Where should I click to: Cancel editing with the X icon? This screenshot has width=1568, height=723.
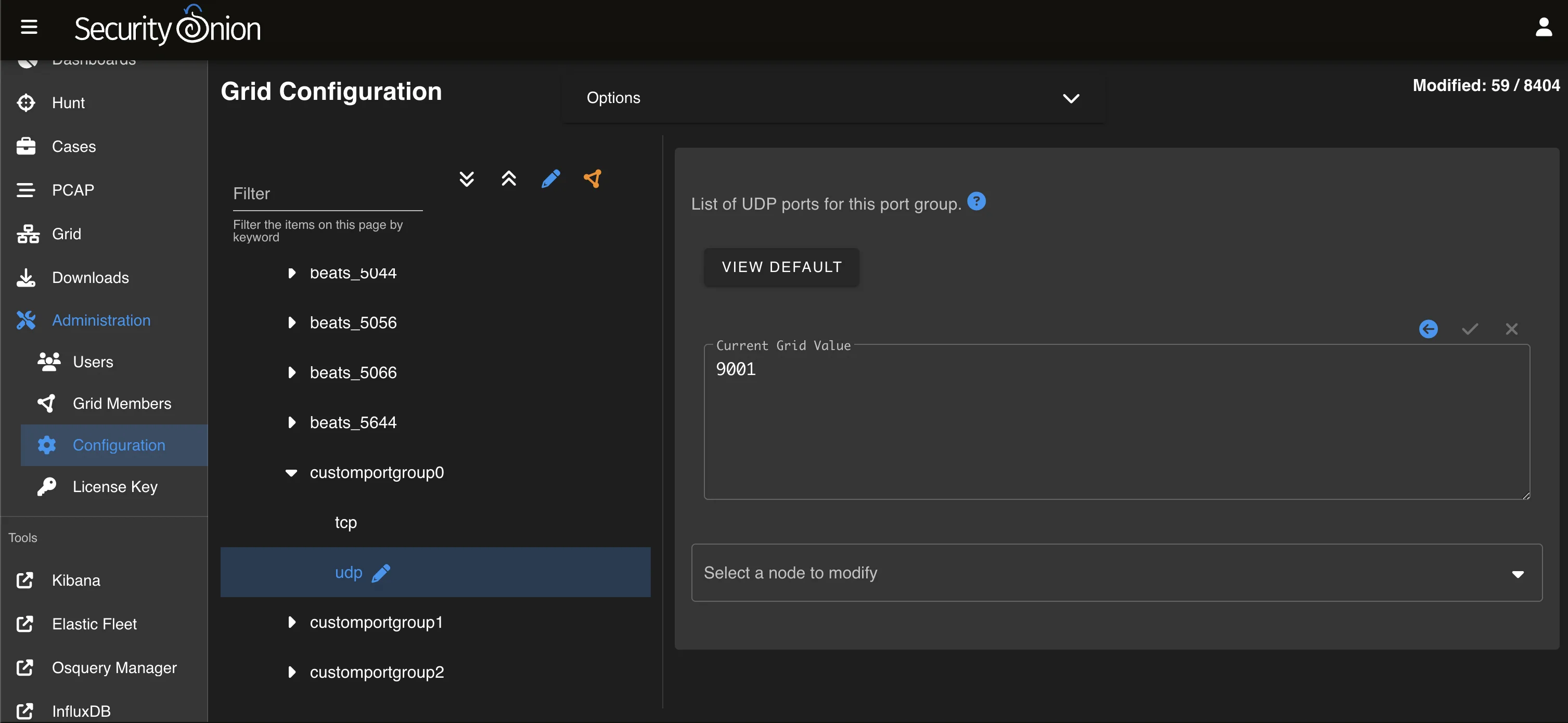pos(1511,329)
